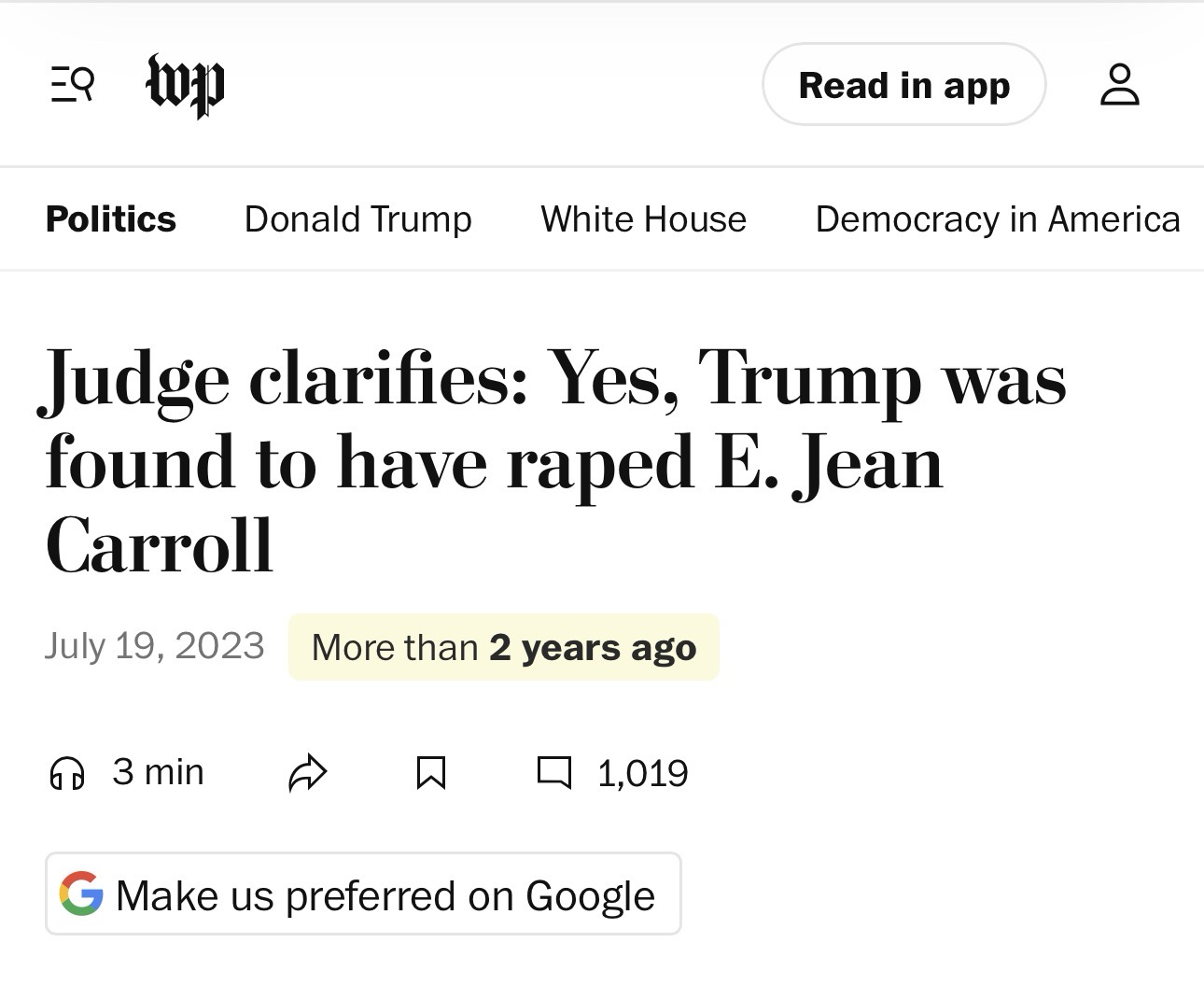Open comments via speech bubble icon
Screen dimensions: 1204x999
click(x=553, y=772)
